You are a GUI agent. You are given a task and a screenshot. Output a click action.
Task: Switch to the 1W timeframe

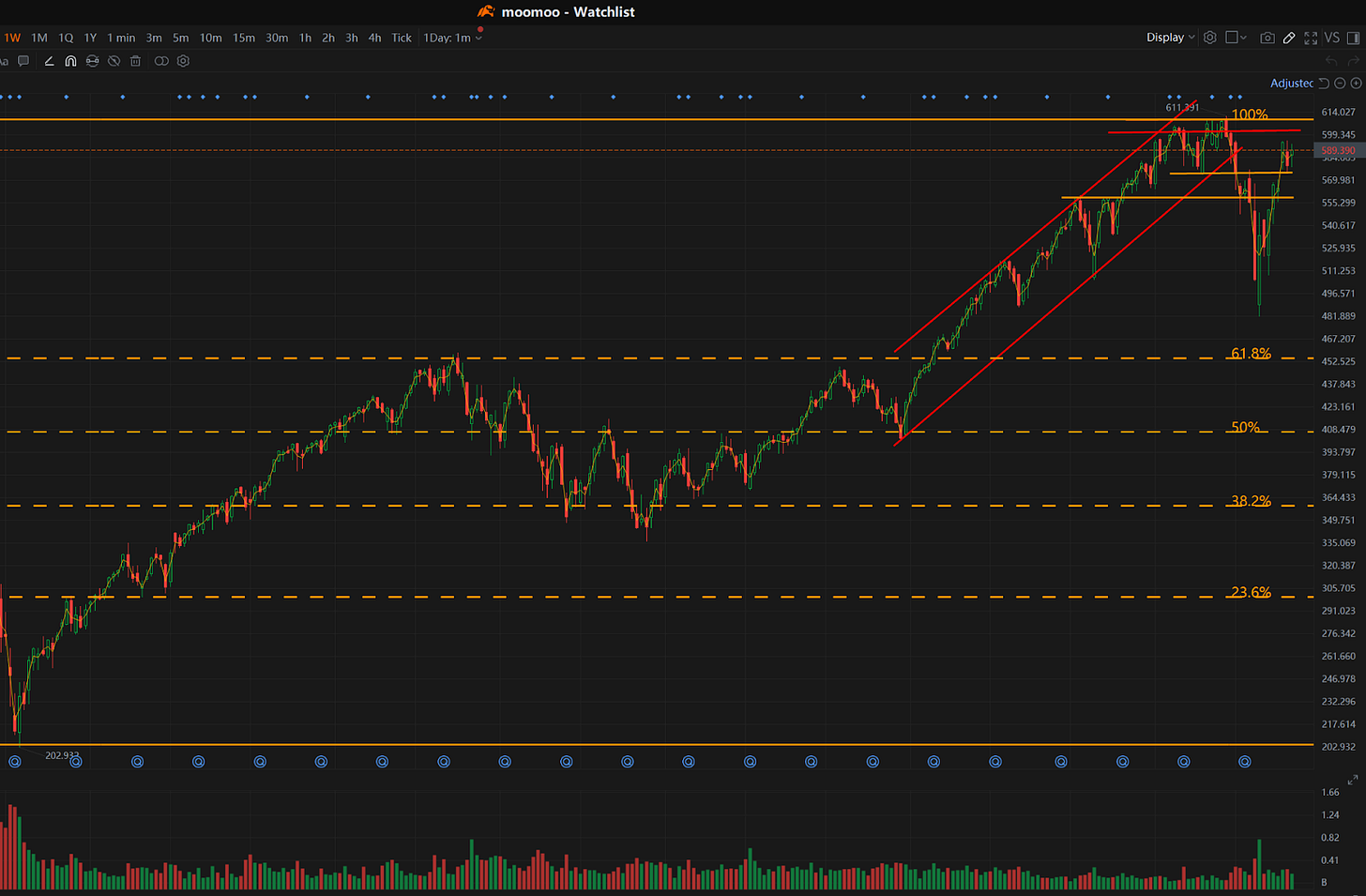(x=12, y=38)
